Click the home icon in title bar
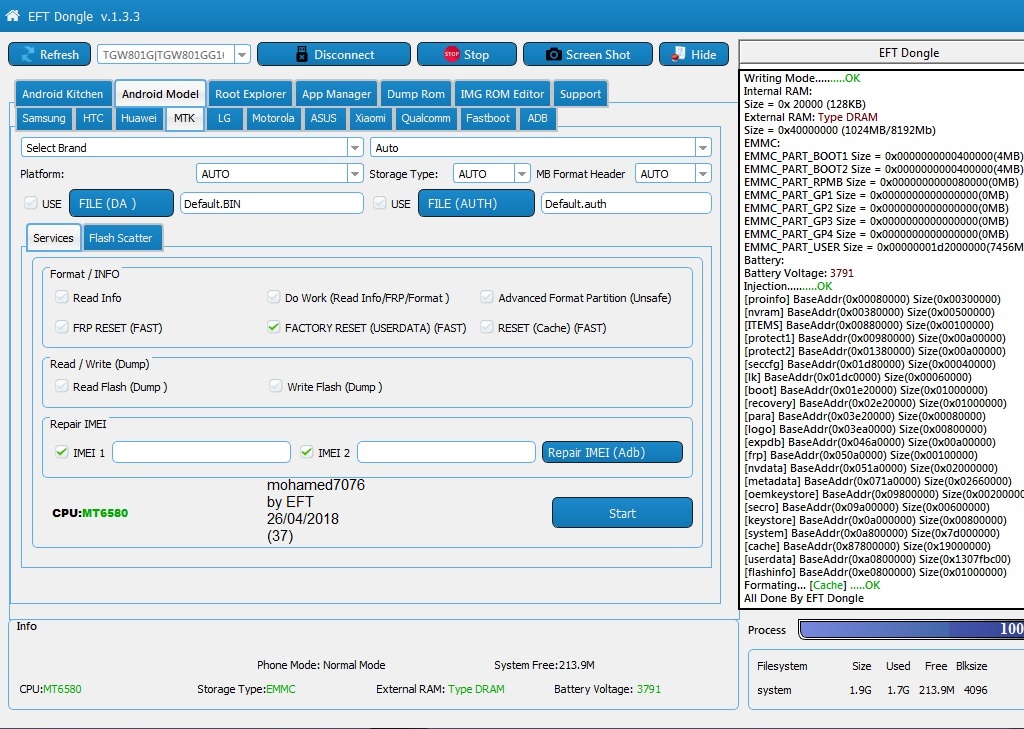The width and height of the screenshot is (1024, 729). [x=12, y=16]
